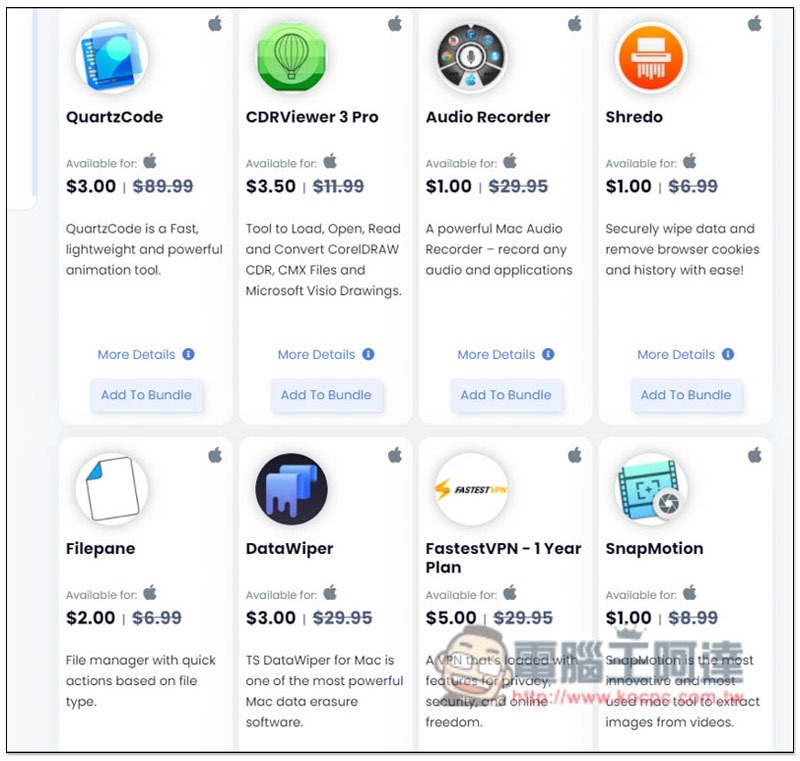This screenshot has width=800, height=761.
Task: Click the FastestVPN logo icon
Action: [471, 489]
